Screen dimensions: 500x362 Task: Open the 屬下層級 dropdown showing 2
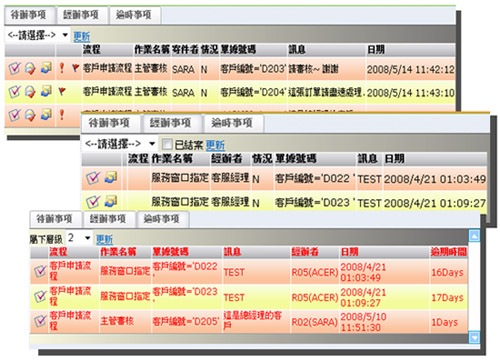(x=79, y=238)
